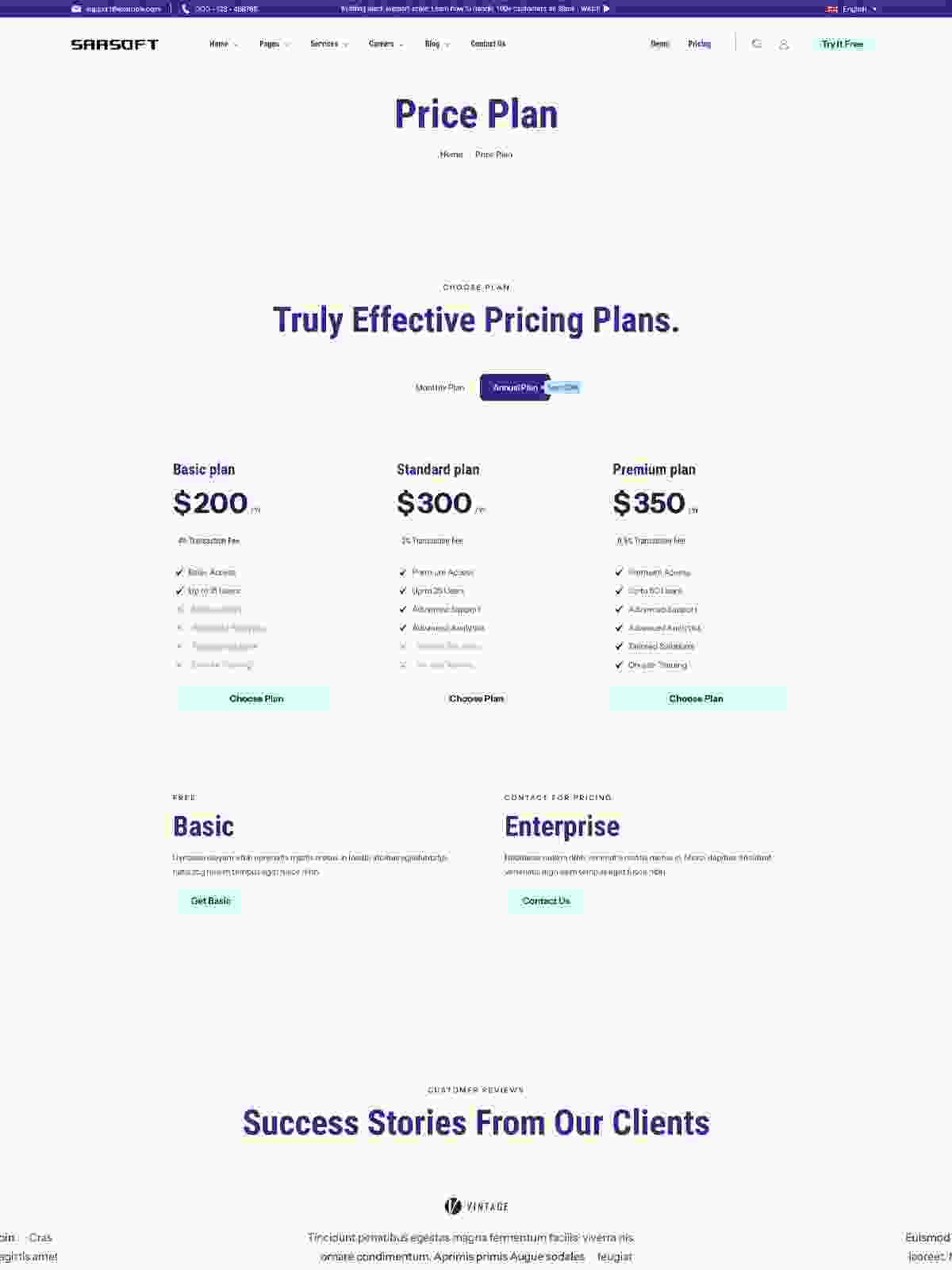This screenshot has width=952, height=1270.
Task: Choose the Premium plan button
Action: [x=696, y=698]
